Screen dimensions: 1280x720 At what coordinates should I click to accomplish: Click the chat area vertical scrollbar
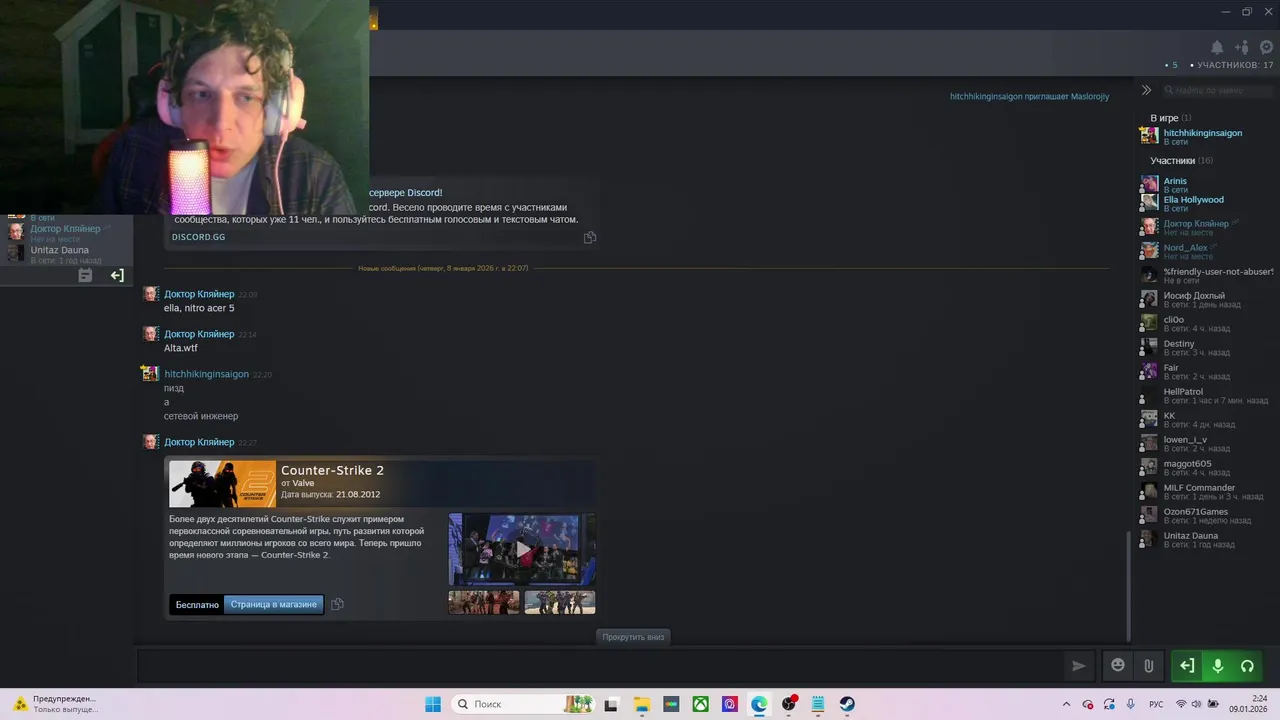click(x=1130, y=587)
